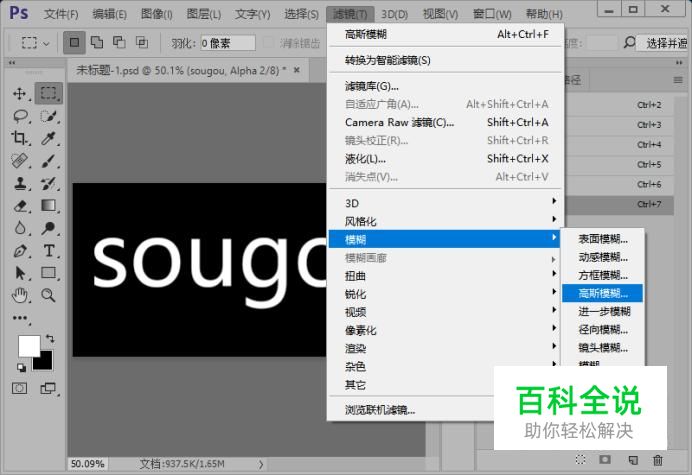Screen dimensions: 692x475
Task: Select the Pen tool
Action: click(x=19, y=251)
